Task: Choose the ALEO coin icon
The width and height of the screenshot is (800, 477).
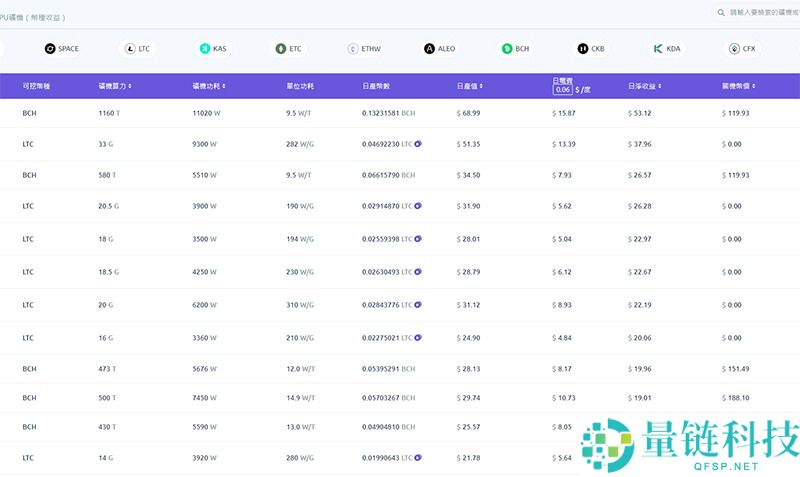Action: coord(430,48)
